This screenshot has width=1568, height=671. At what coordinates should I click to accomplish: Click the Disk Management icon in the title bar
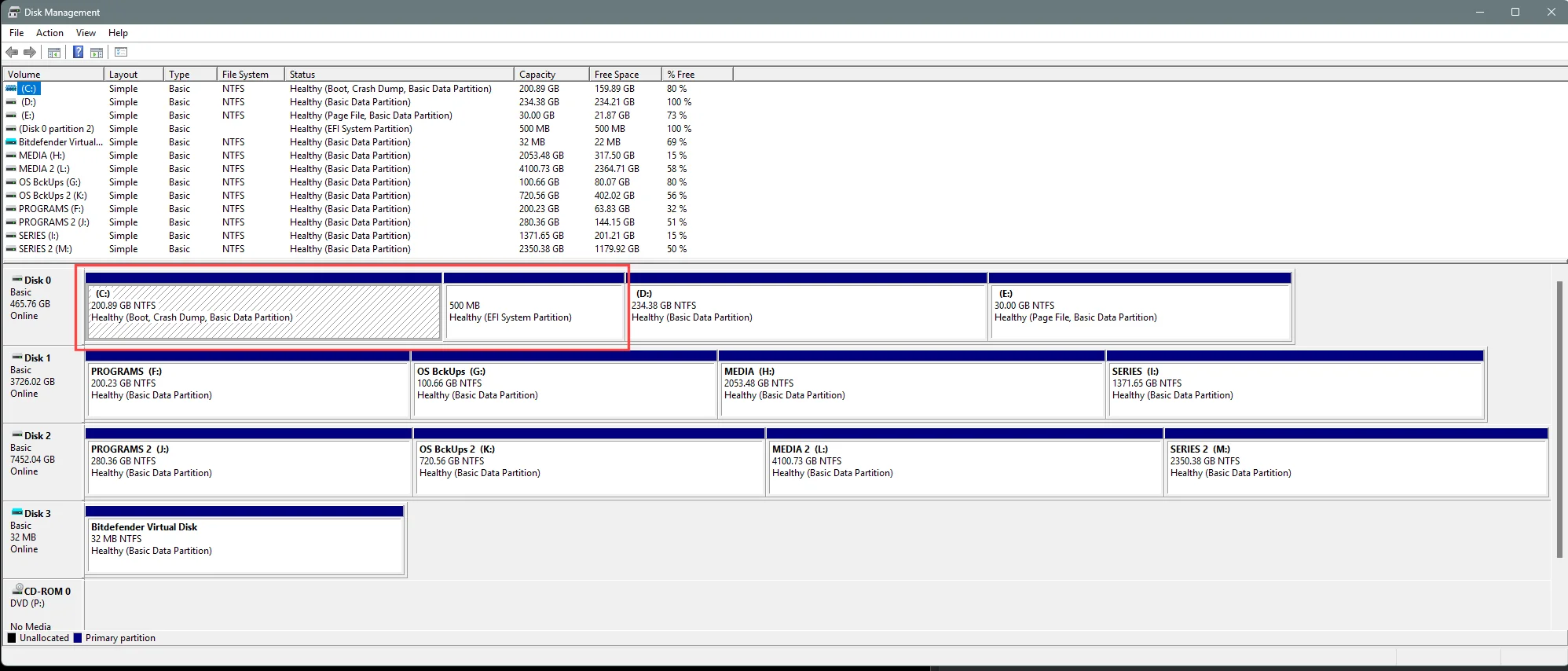[14, 12]
